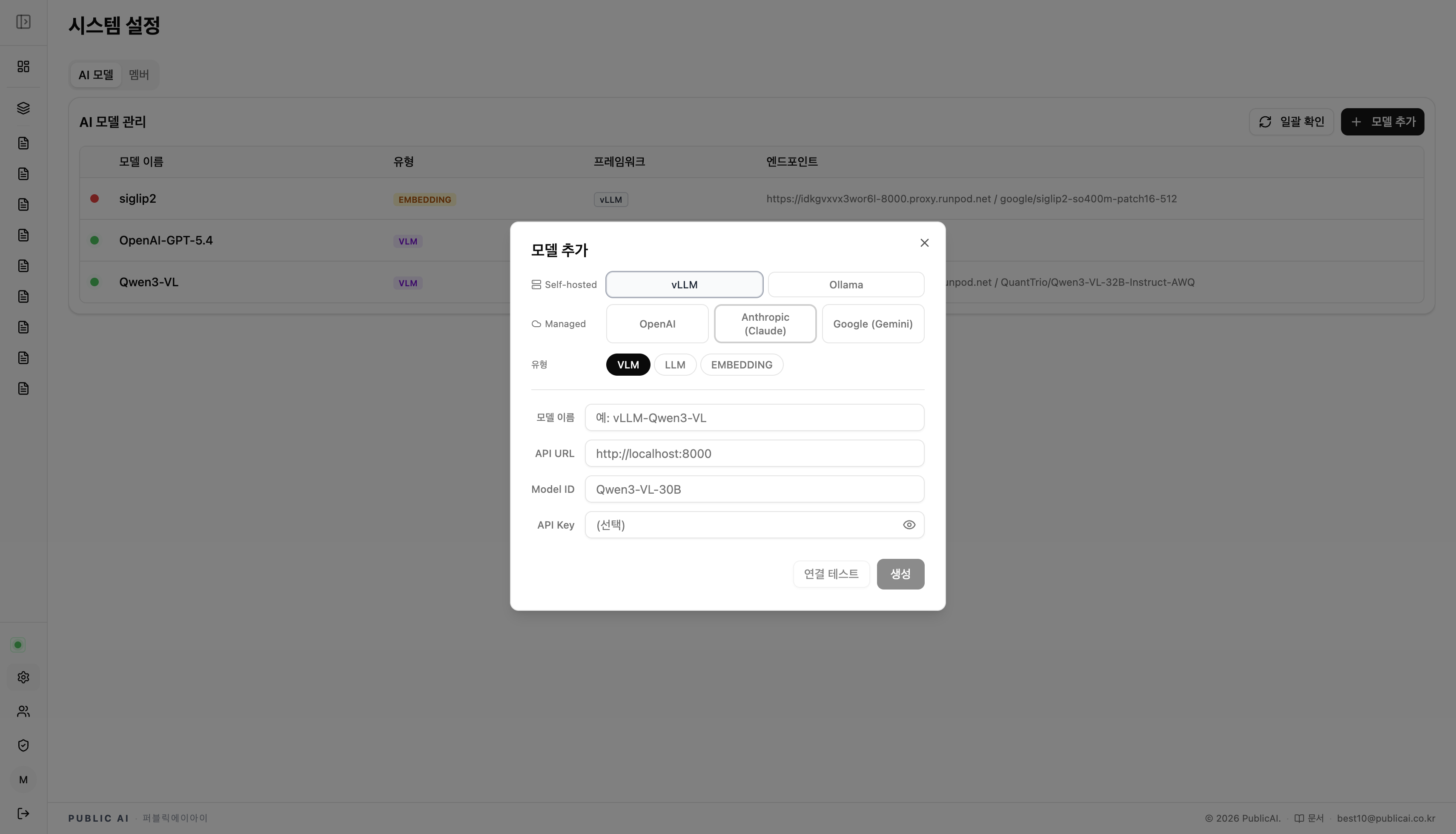
Task: Open the users group icon
Action: pyautogui.click(x=23, y=711)
